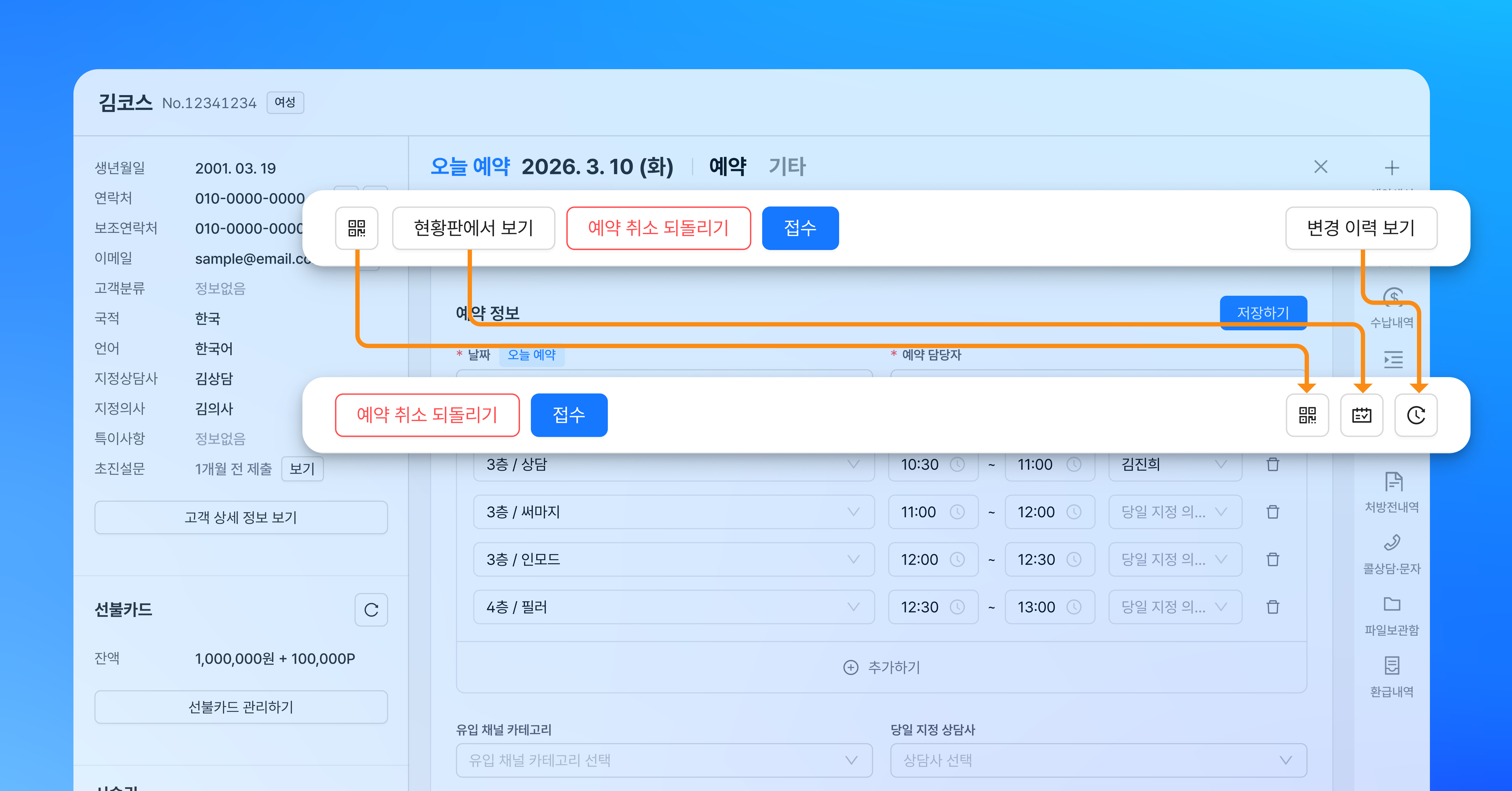Click the calendar check icon button

click(1361, 415)
